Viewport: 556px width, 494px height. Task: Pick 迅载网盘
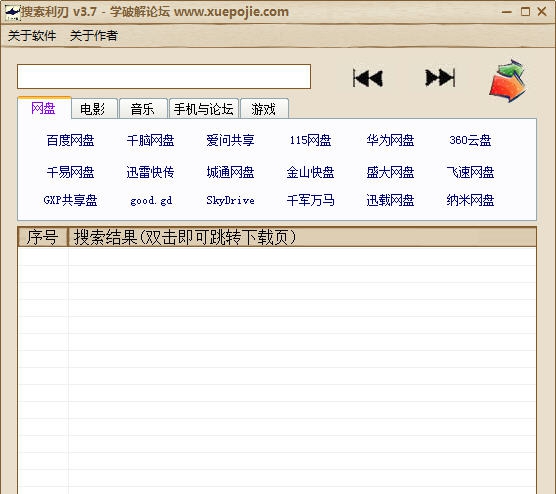pos(390,200)
